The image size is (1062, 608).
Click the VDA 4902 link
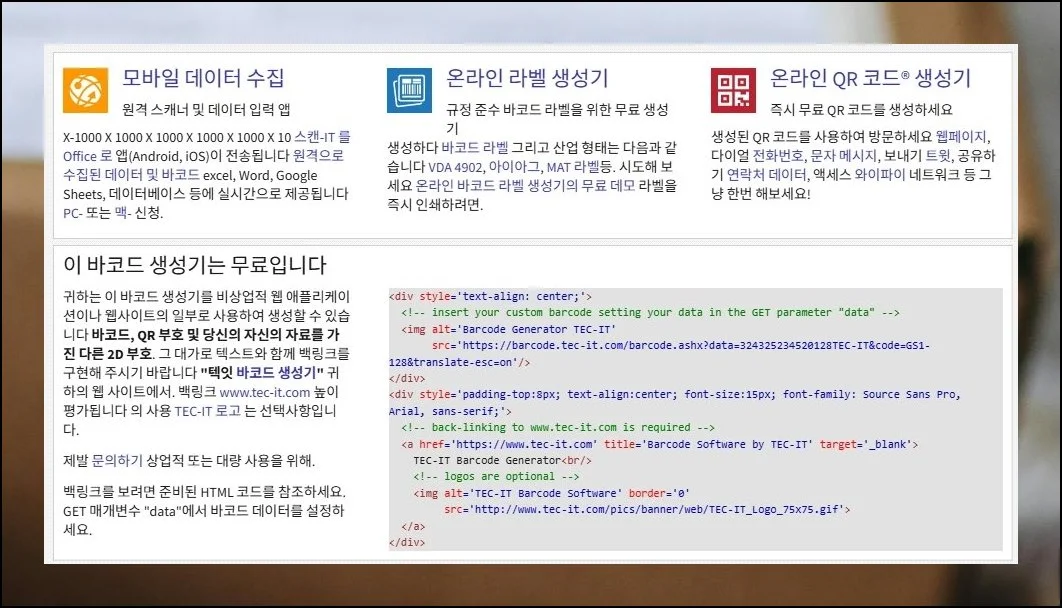(x=453, y=169)
